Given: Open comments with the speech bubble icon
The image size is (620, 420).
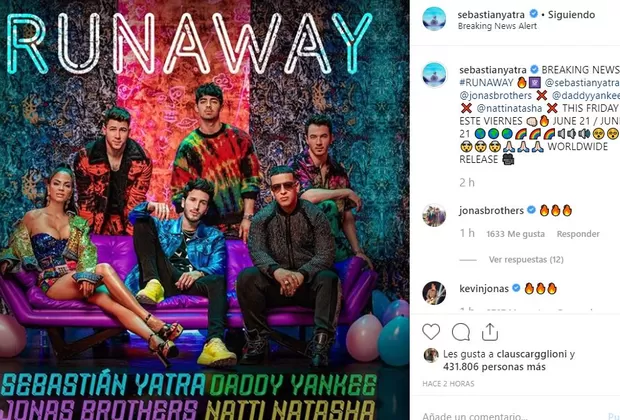Looking at the screenshot, I should 461,332.
